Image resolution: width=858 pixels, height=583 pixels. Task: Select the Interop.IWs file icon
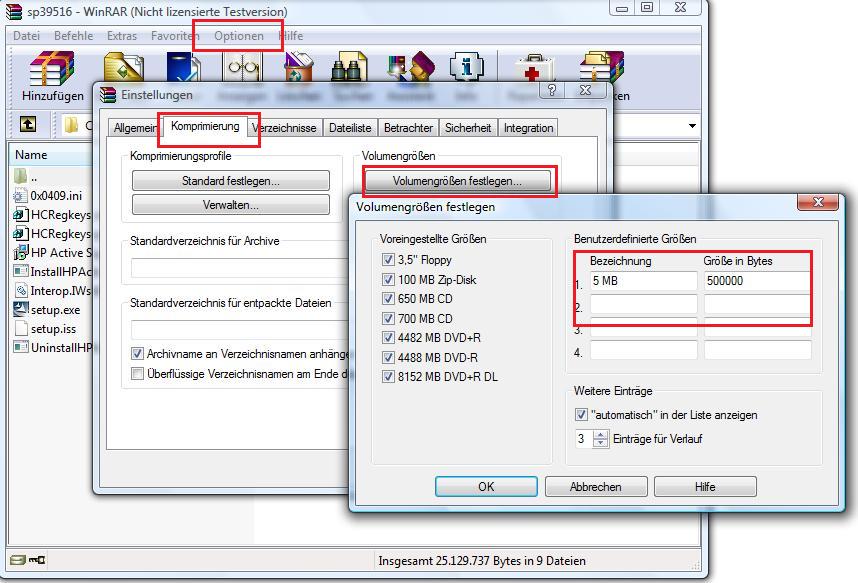21,291
